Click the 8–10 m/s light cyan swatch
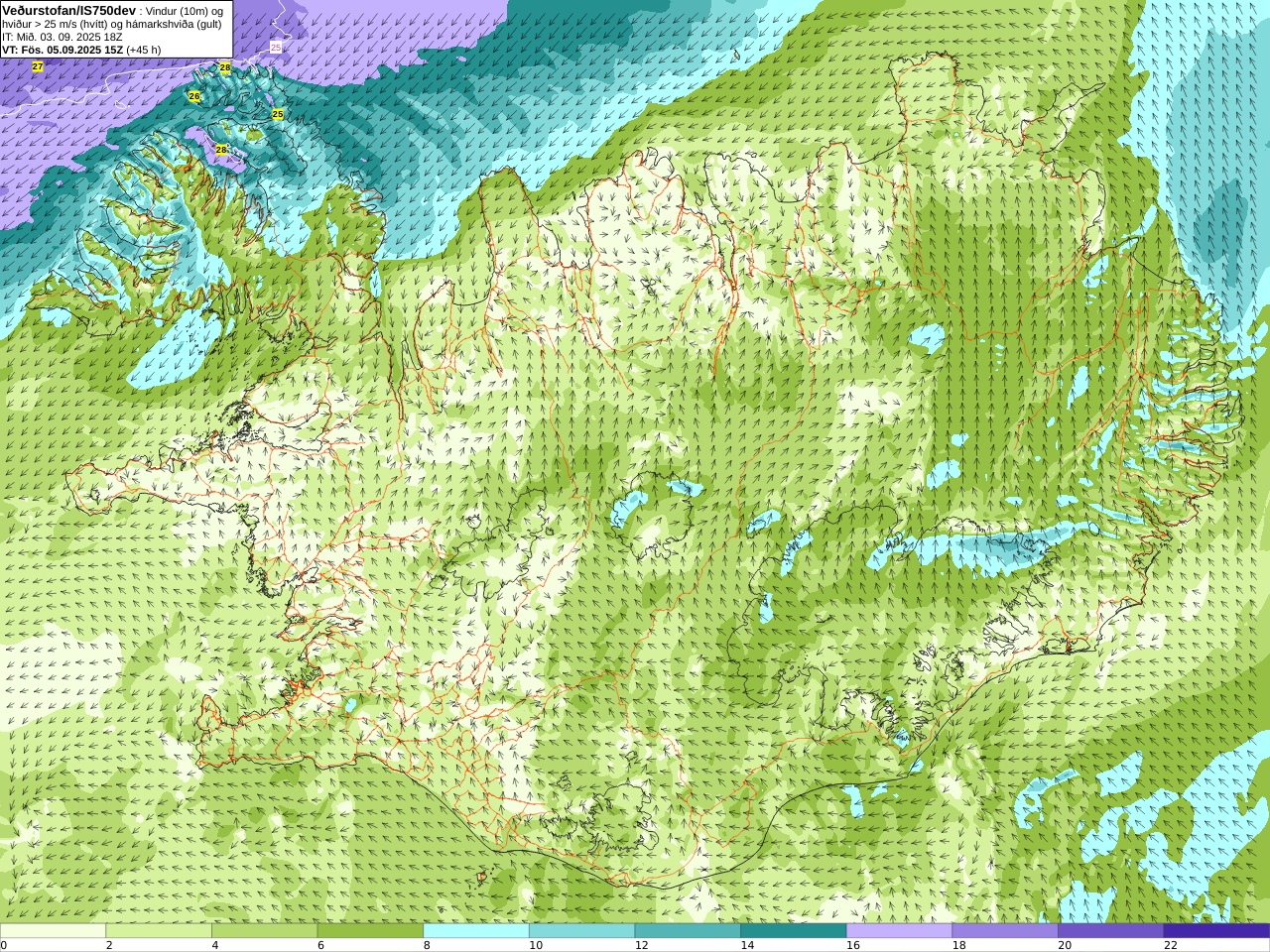 476,931
